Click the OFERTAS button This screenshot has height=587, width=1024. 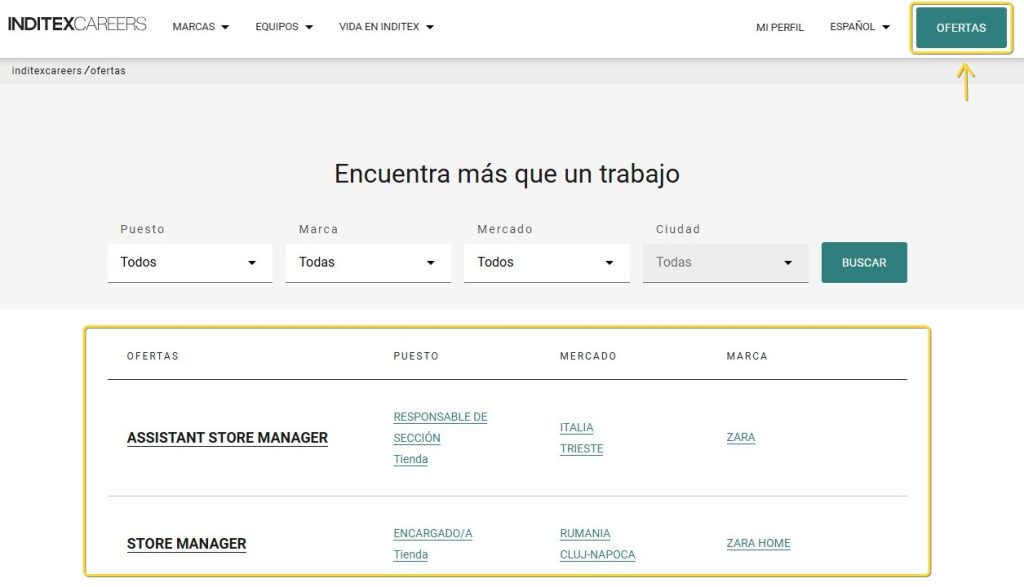(960, 28)
